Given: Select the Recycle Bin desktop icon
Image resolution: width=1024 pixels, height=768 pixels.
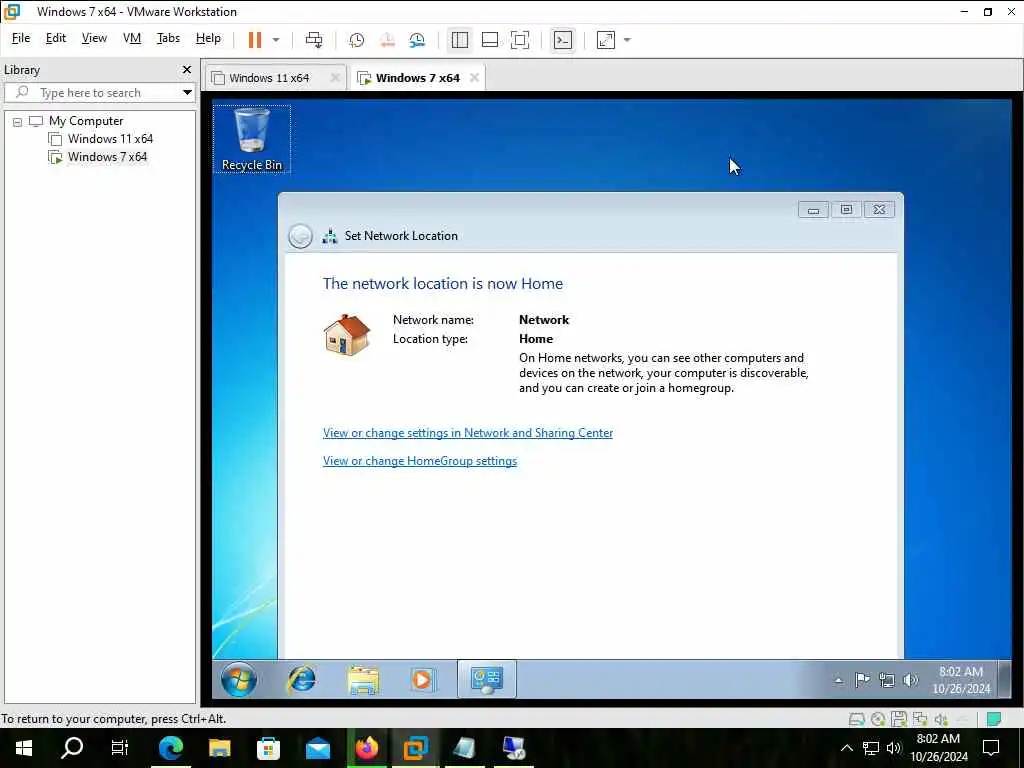Looking at the screenshot, I should point(251,139).
